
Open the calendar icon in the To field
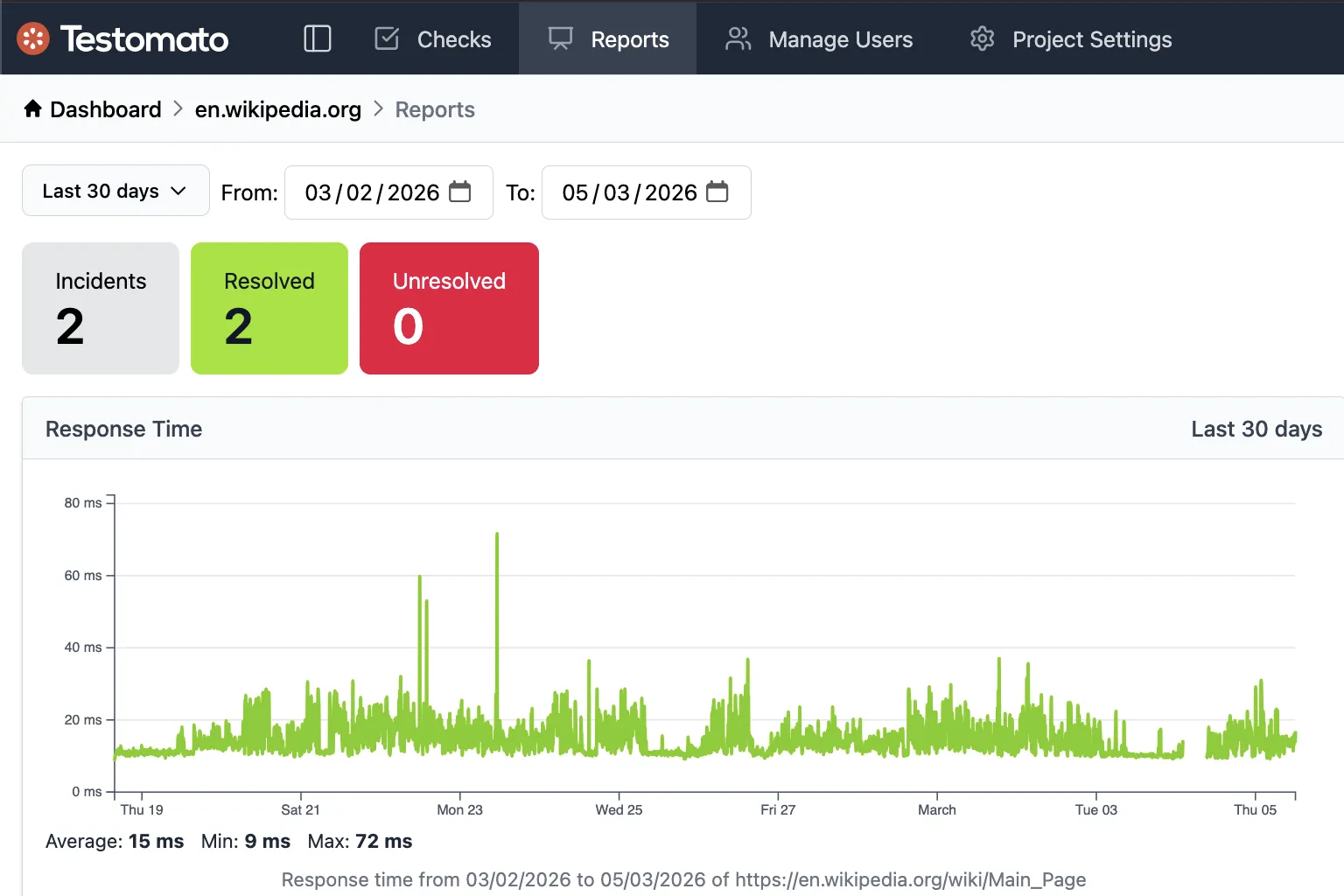point(718,192)
